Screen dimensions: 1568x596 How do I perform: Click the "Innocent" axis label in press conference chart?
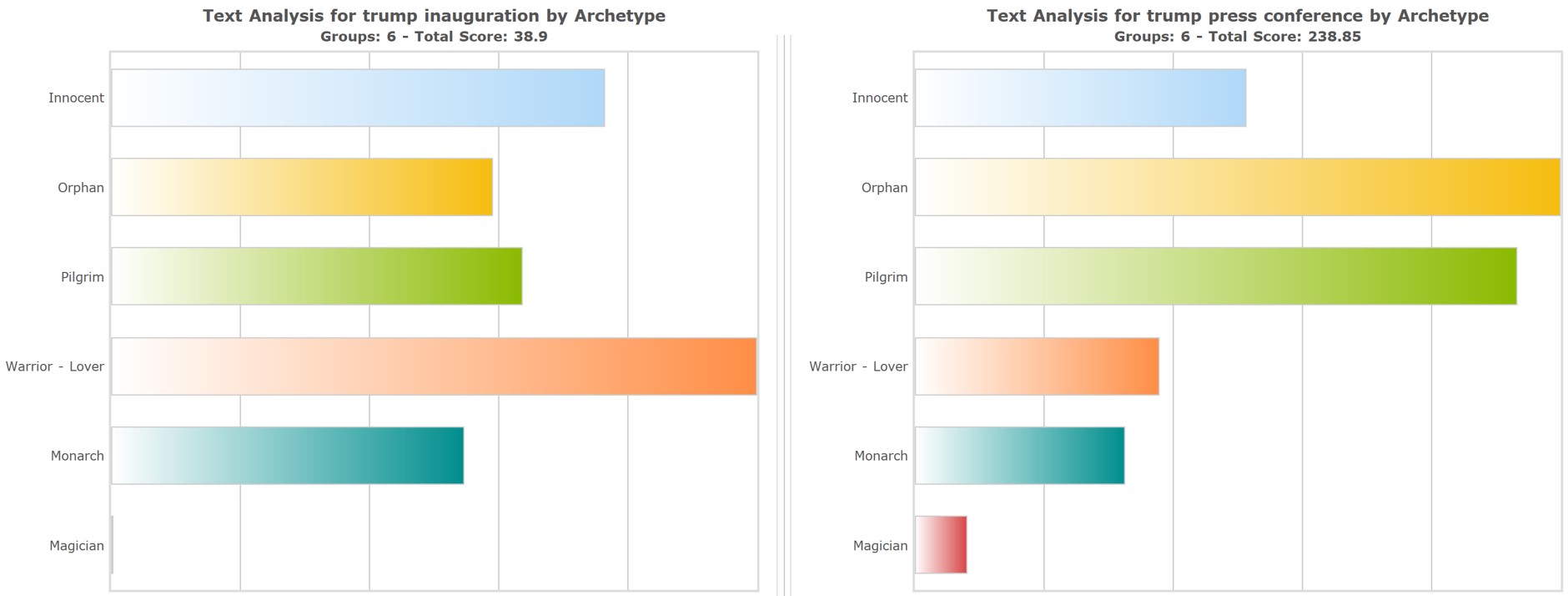[880, 98]
